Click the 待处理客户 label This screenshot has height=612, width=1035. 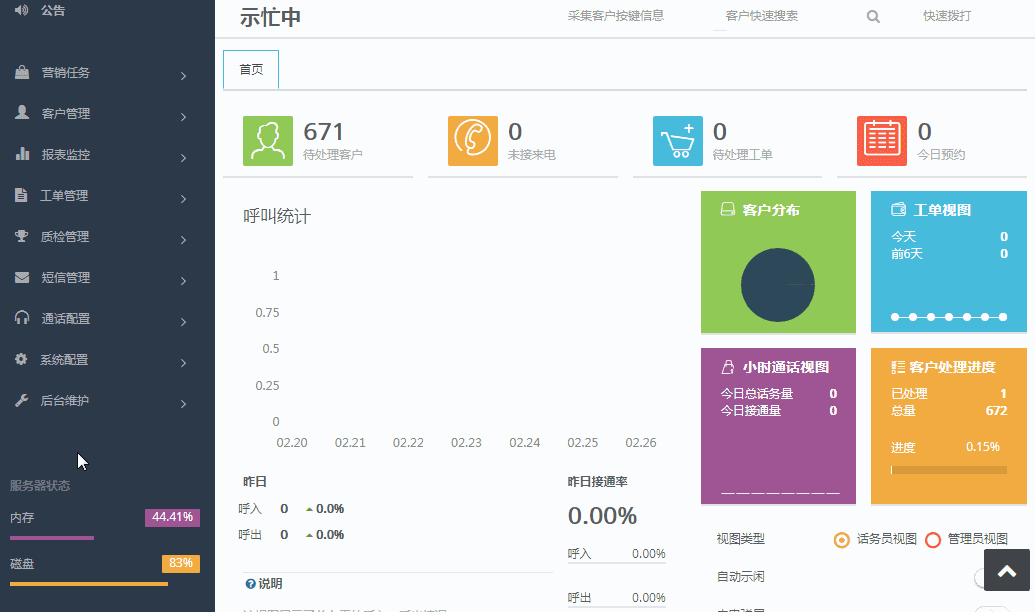[x=333, y=154]
